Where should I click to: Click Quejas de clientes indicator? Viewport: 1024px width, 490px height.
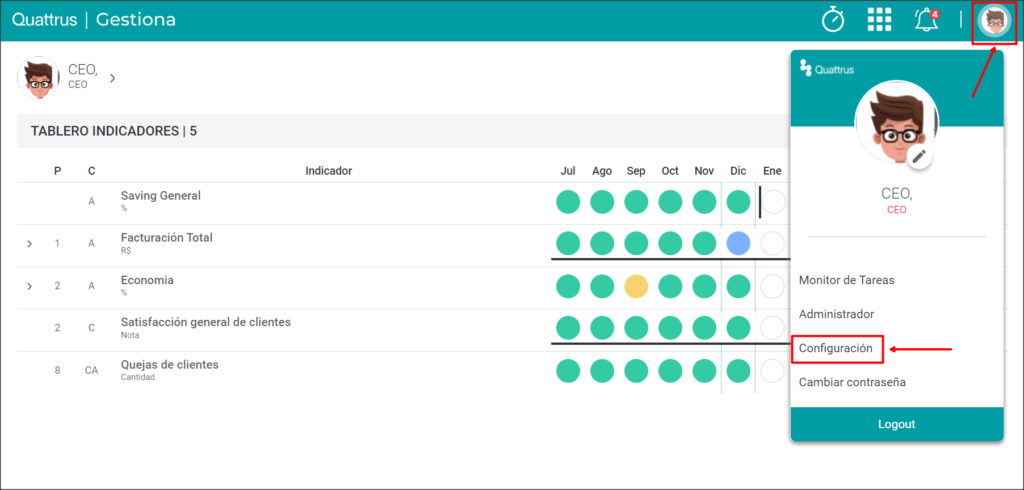(x=169, y=365)
